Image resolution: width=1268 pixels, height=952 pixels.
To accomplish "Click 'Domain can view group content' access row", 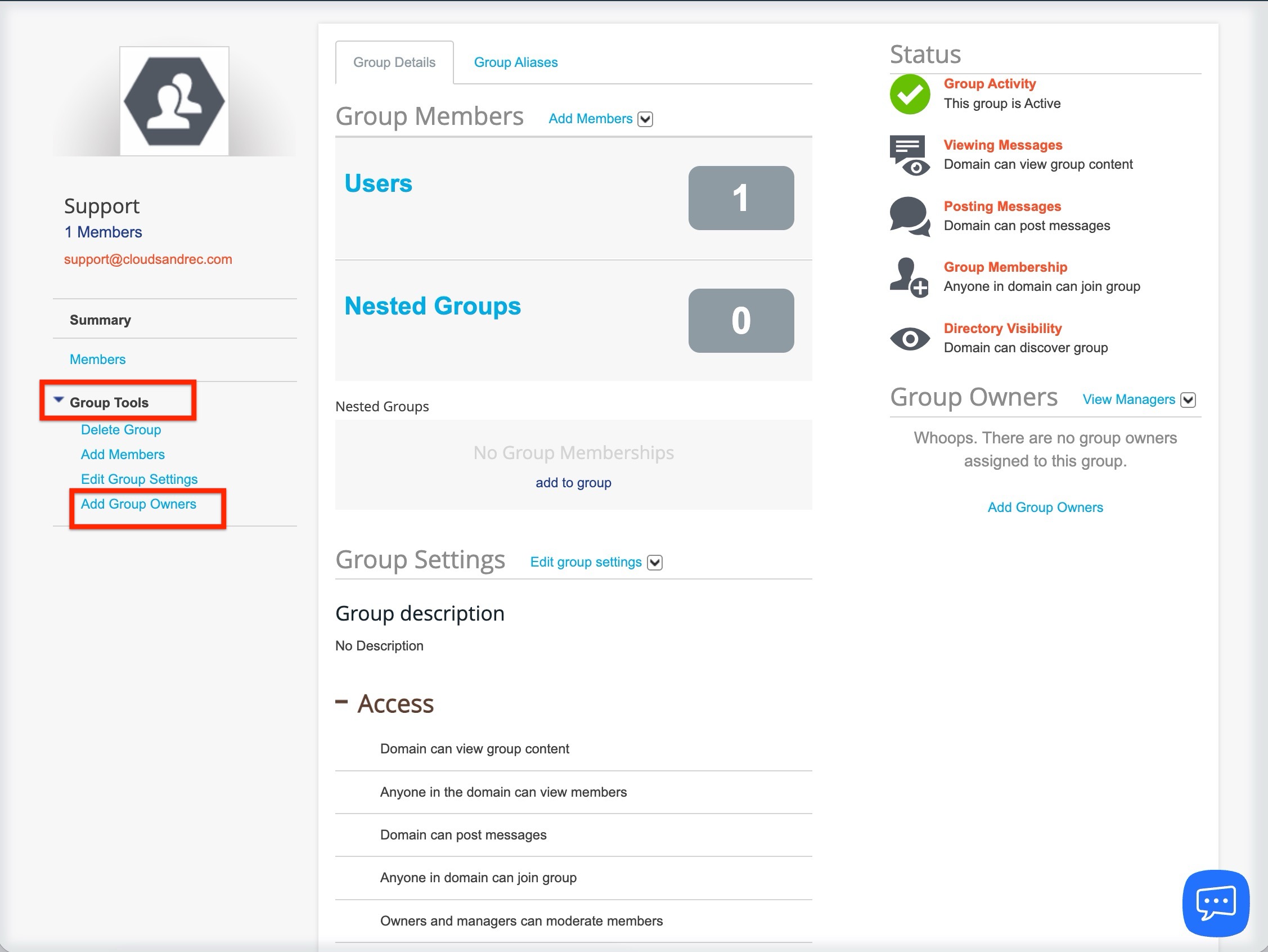I will [x=475, y=749].
